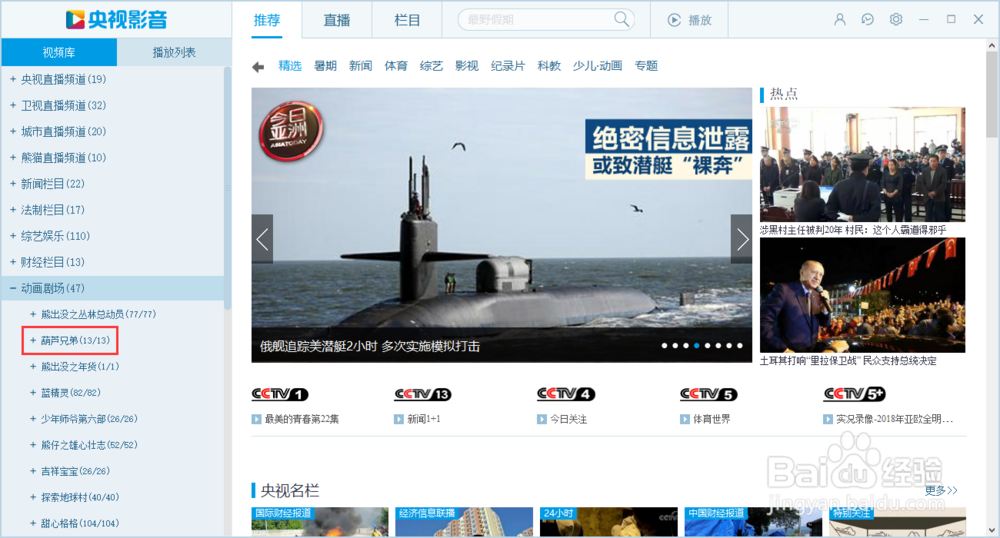
Task: Expand 甜心格格(104/104) item
Action: click(x=33, y=523)
